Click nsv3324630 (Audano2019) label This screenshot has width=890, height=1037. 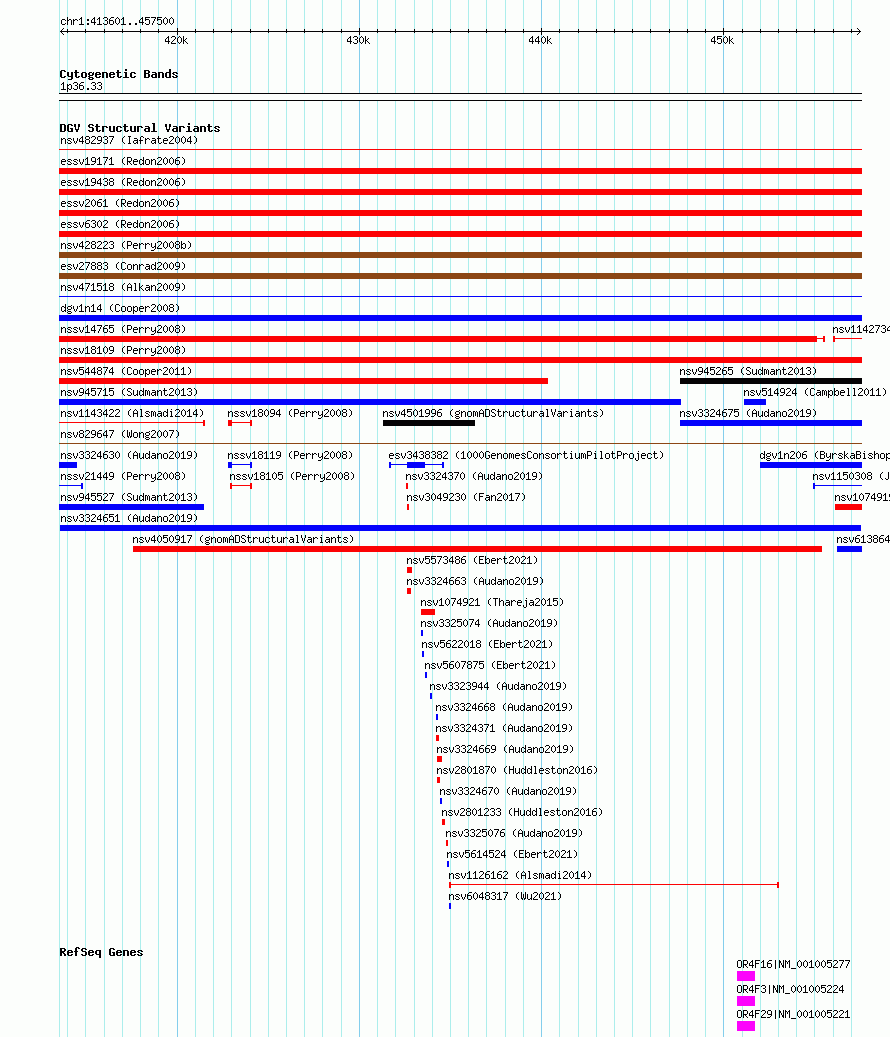129,456
